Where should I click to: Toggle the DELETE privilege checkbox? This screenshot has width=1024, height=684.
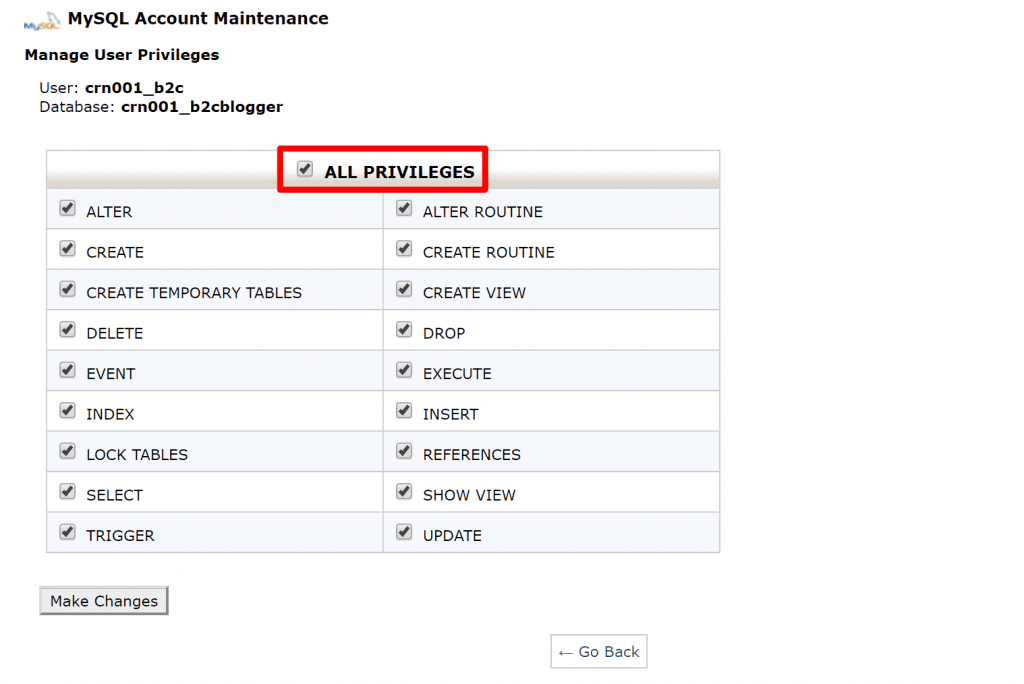[67, 330]
